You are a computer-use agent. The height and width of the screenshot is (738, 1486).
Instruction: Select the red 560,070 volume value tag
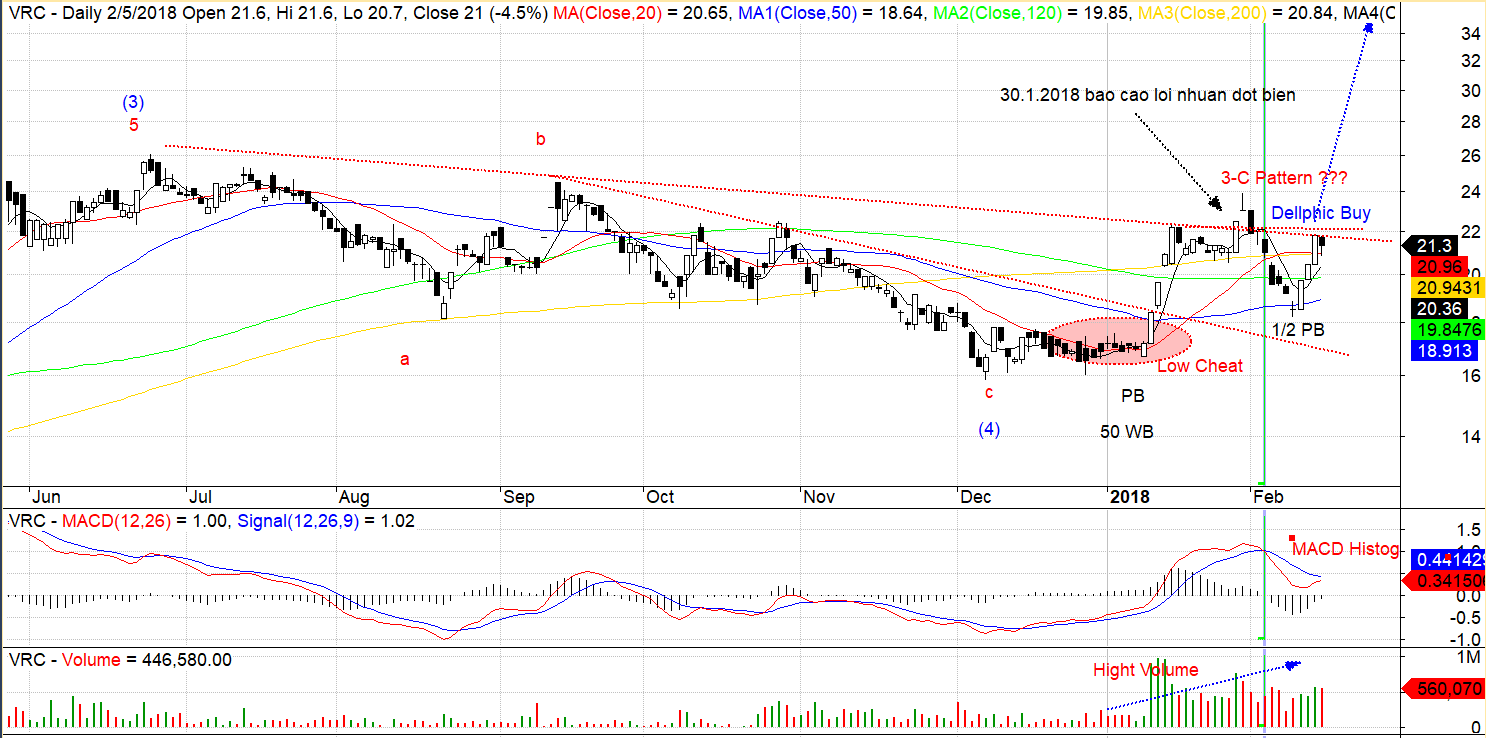click(x=1443, y=688)
